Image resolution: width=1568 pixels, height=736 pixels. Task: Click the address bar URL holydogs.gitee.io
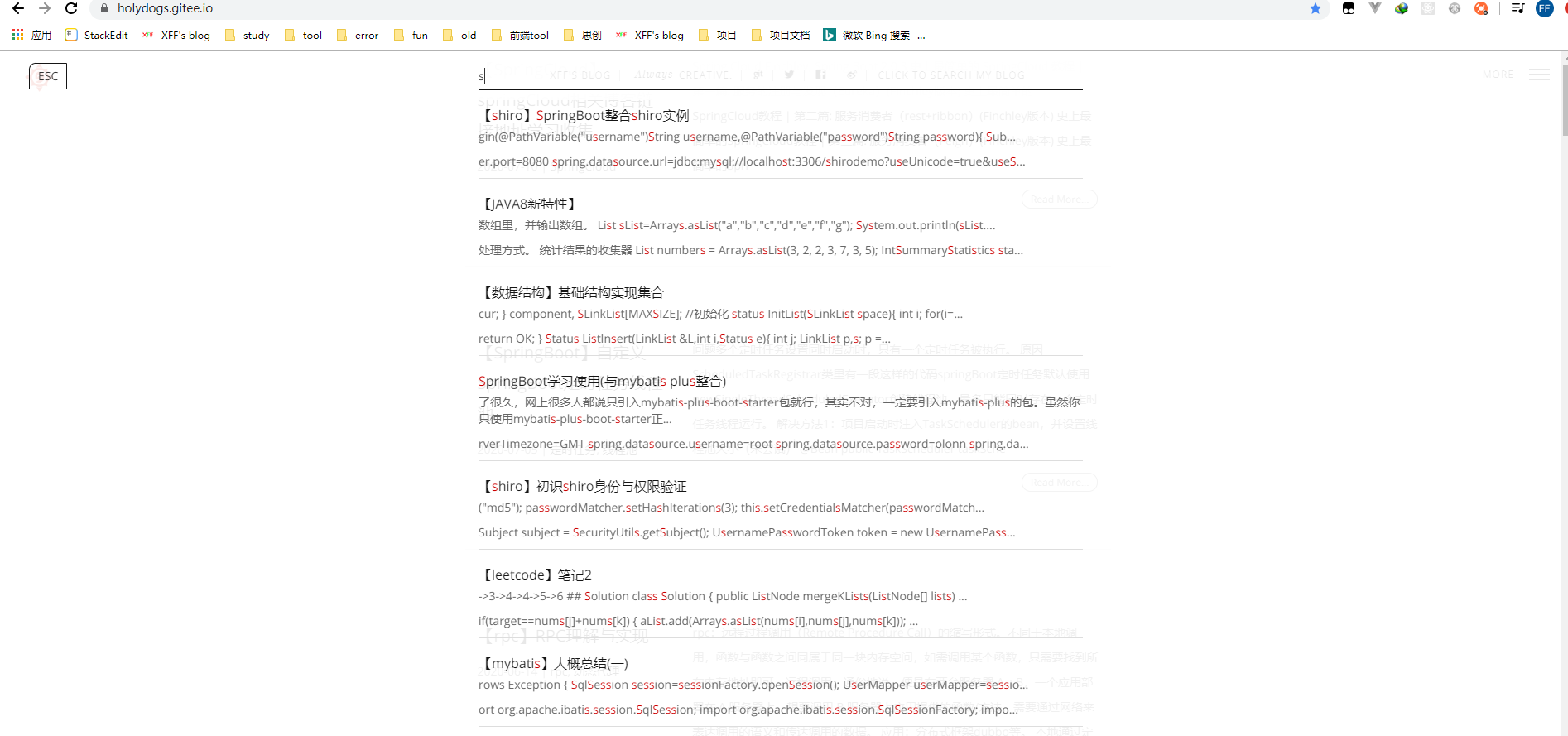click(165, 8)
